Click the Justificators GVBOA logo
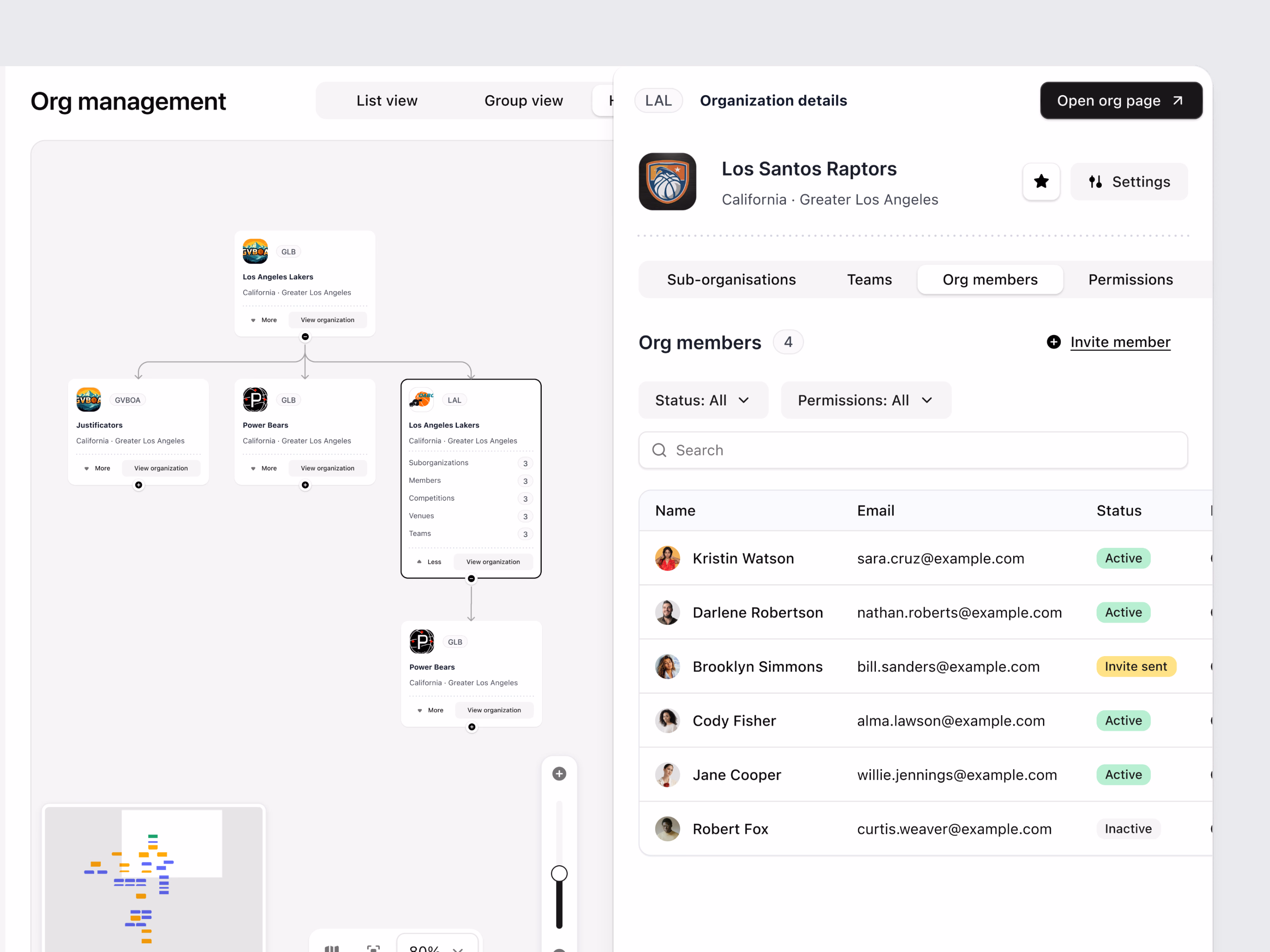Viewport: 1270px width, 952px height. click(x=89, y=400)
